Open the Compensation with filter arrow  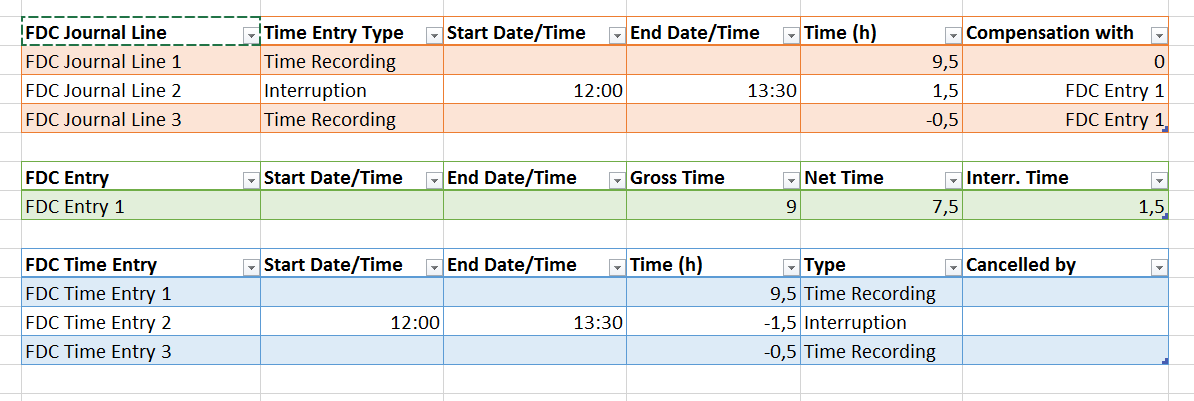[x=1159, y=35]
